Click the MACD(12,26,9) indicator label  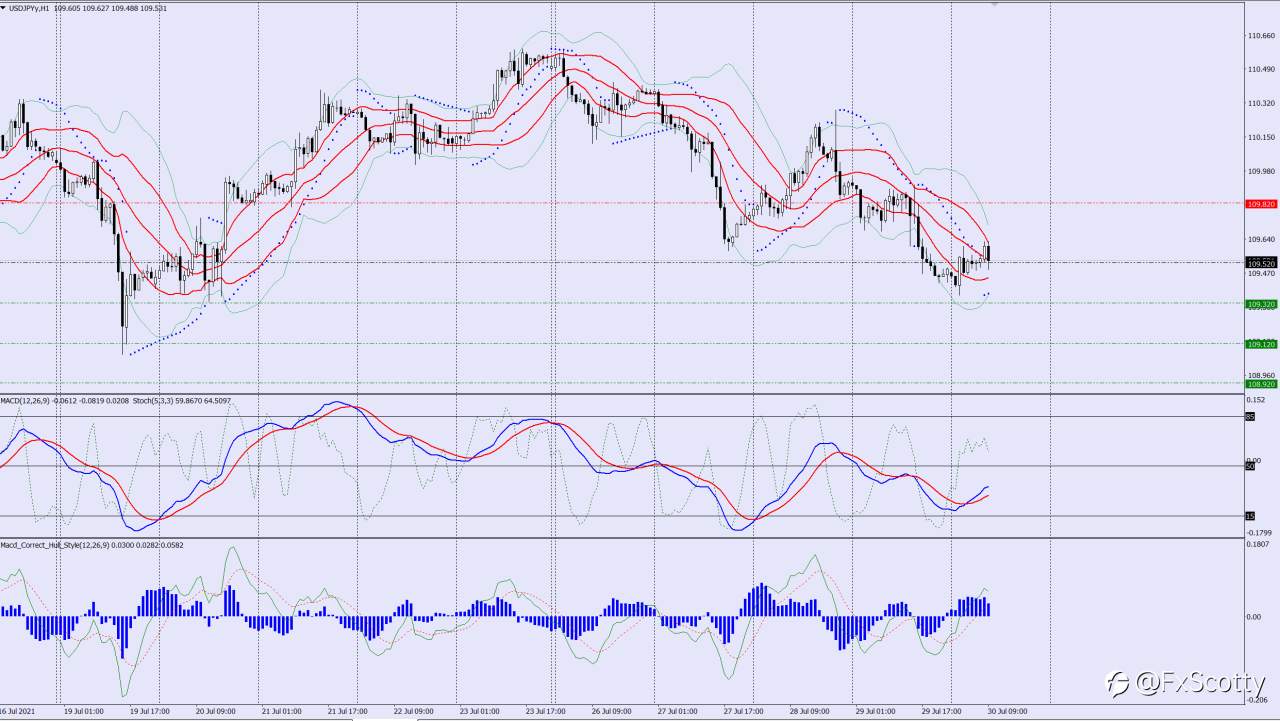click(x=26, y=400)
